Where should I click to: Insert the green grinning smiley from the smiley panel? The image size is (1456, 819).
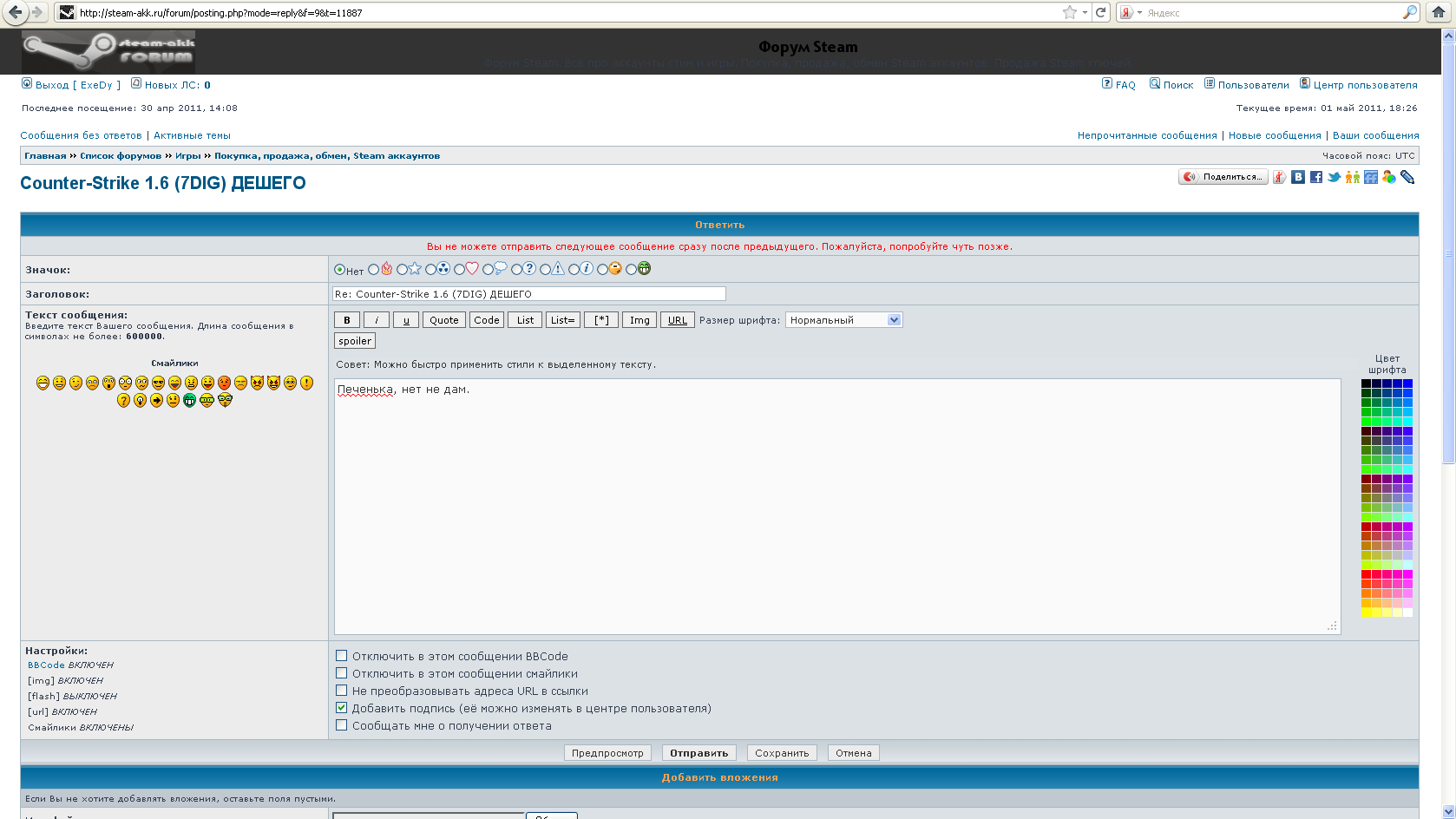click(189, 400)
